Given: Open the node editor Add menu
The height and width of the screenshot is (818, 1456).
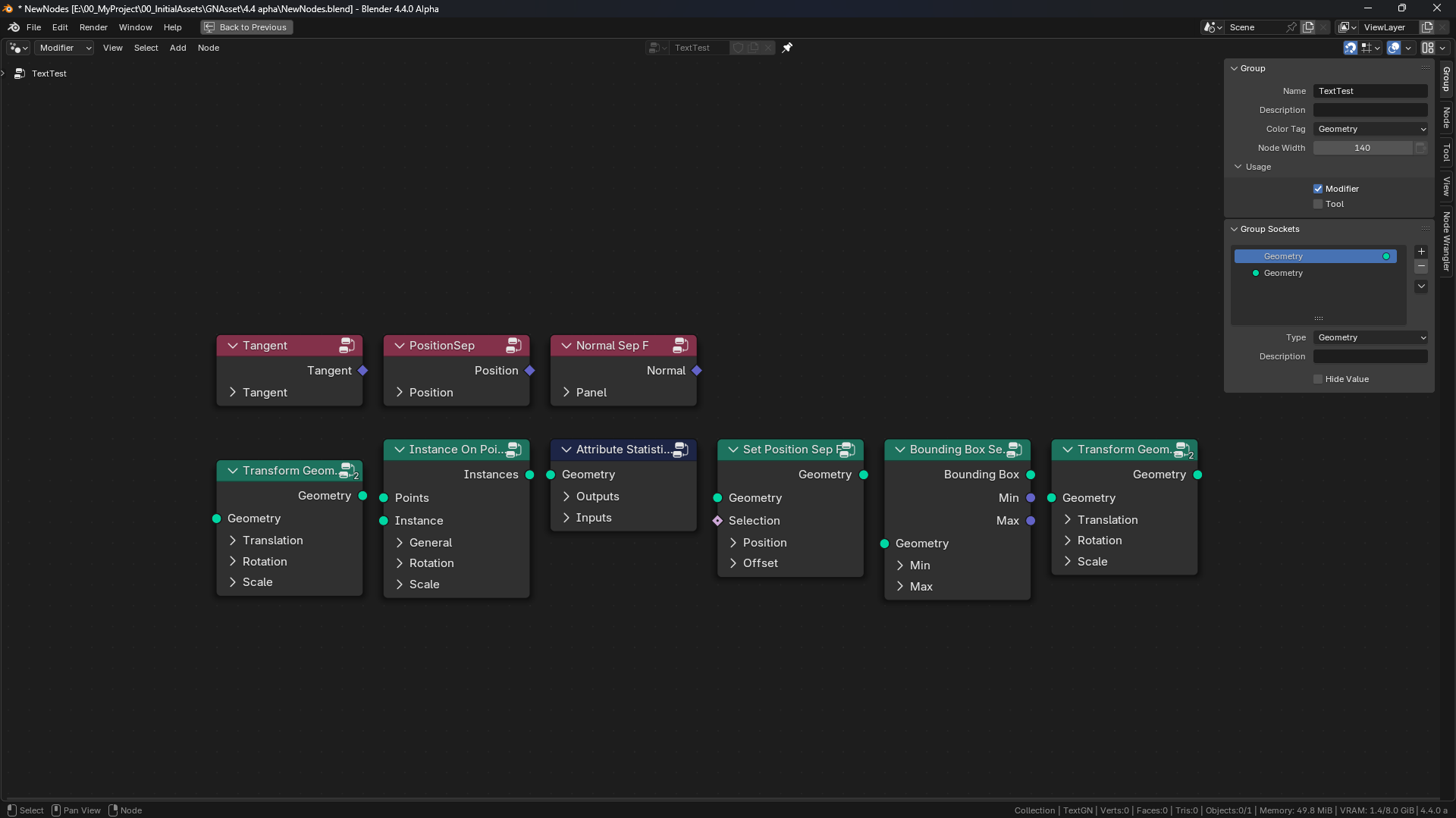Looking at the screenshot, I should click(177, 48).
